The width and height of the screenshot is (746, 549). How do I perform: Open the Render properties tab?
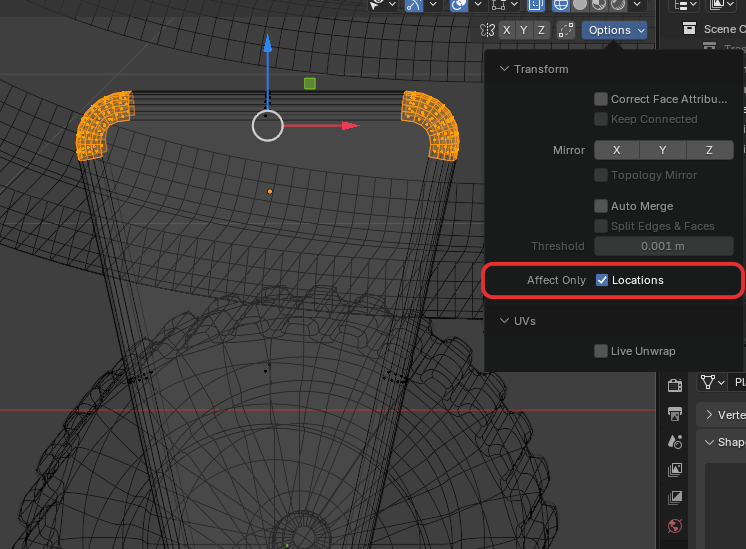point(675,385)
